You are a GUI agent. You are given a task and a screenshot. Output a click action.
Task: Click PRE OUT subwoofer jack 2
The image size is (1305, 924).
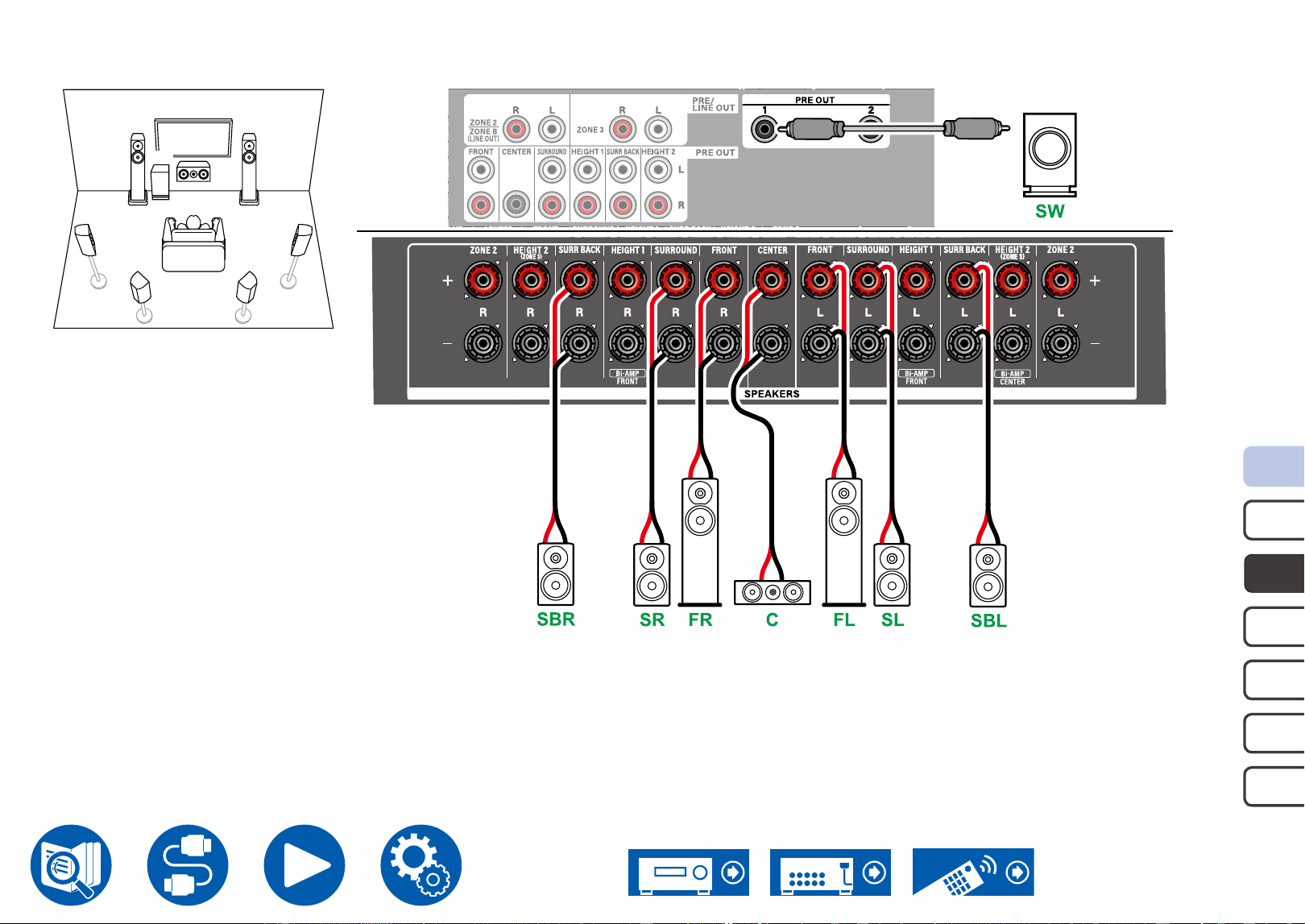[870, 129]
